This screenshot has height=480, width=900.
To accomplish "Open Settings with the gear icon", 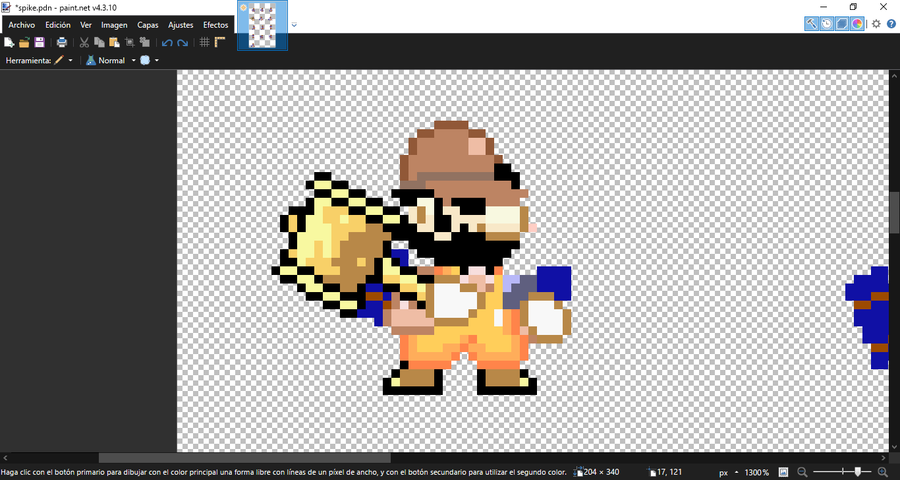I will tap(876, 24).
